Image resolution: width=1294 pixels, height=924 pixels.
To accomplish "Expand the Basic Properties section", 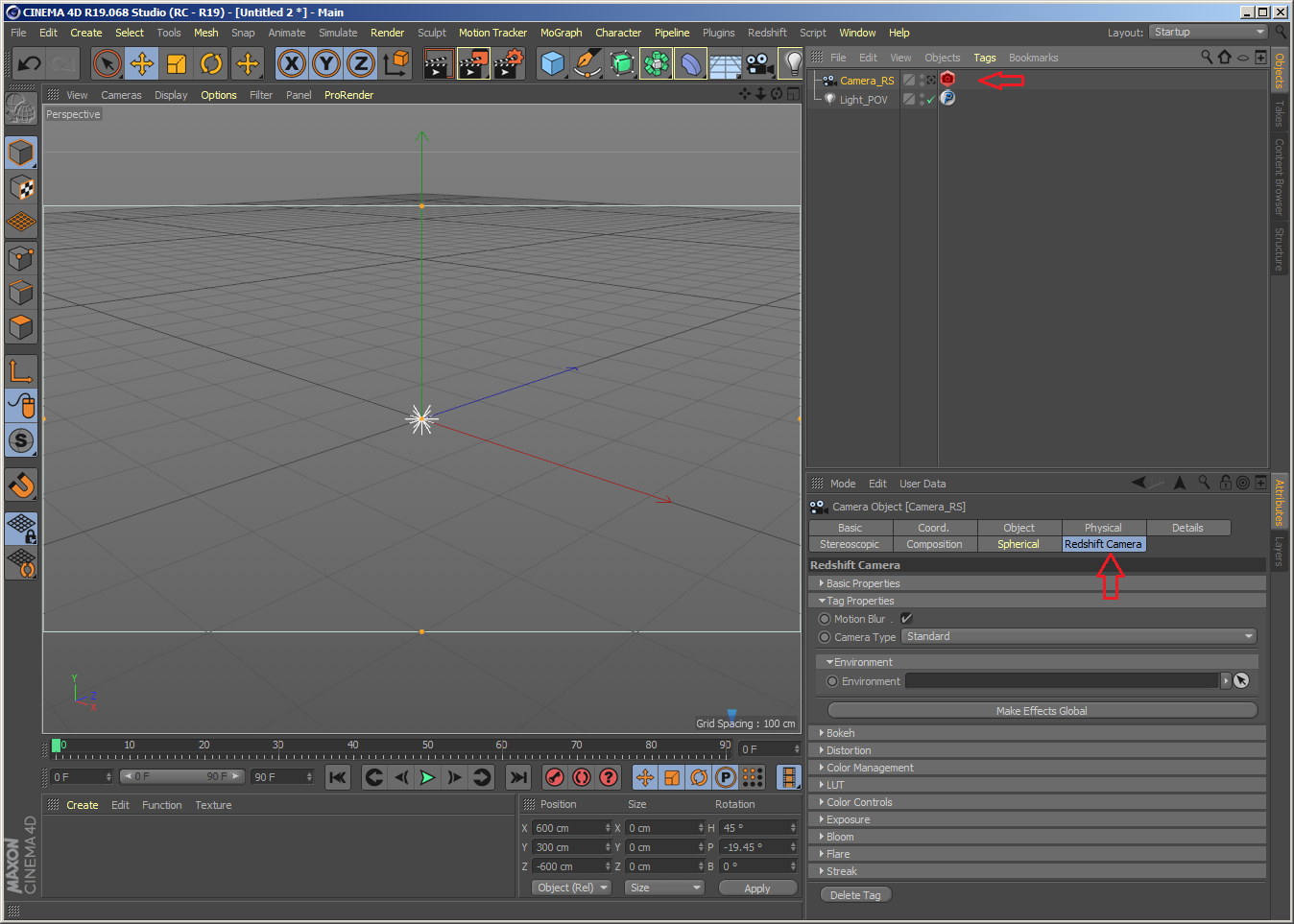I will [1037, 583].
